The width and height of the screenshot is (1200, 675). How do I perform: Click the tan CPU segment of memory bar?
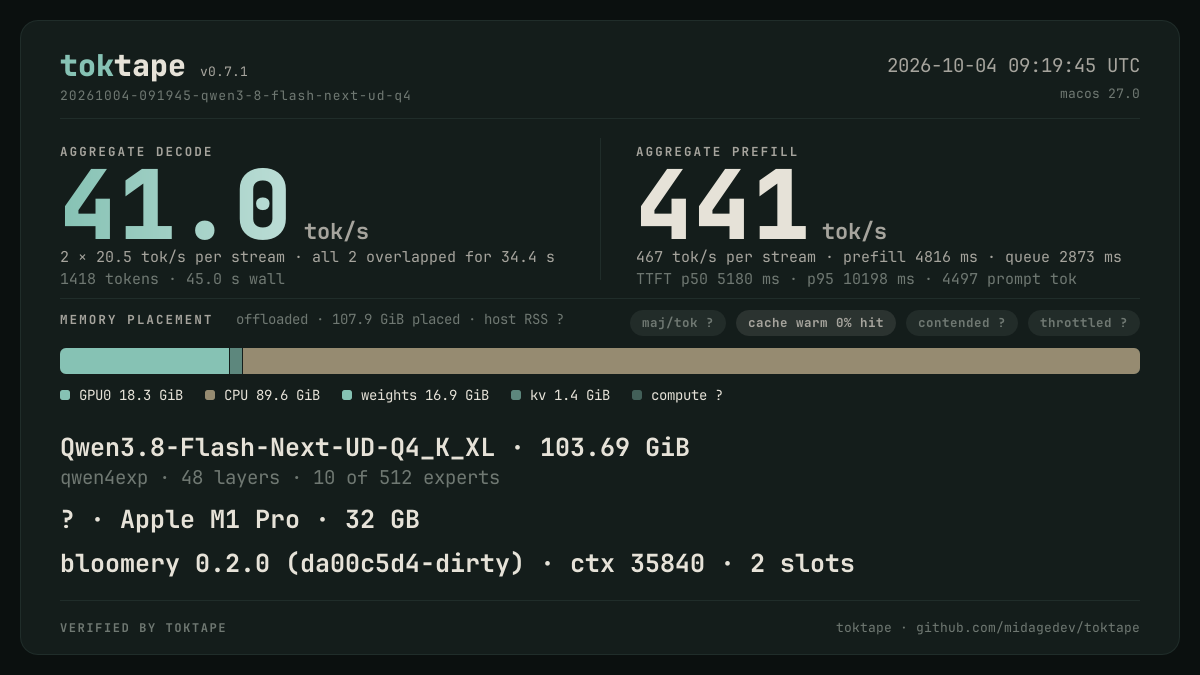pos(691,361)
